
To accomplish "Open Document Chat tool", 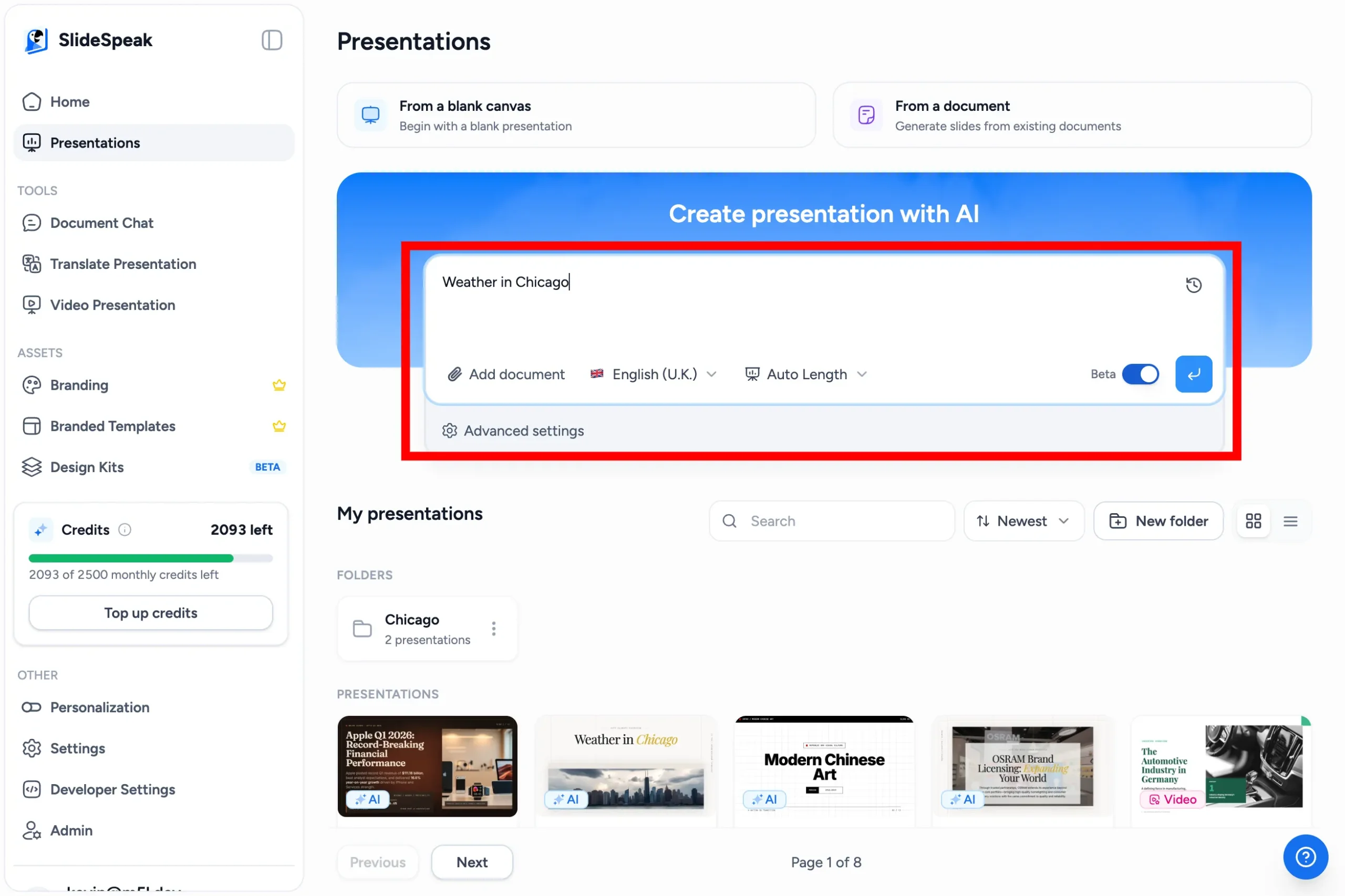I will [x=154, y=223].
